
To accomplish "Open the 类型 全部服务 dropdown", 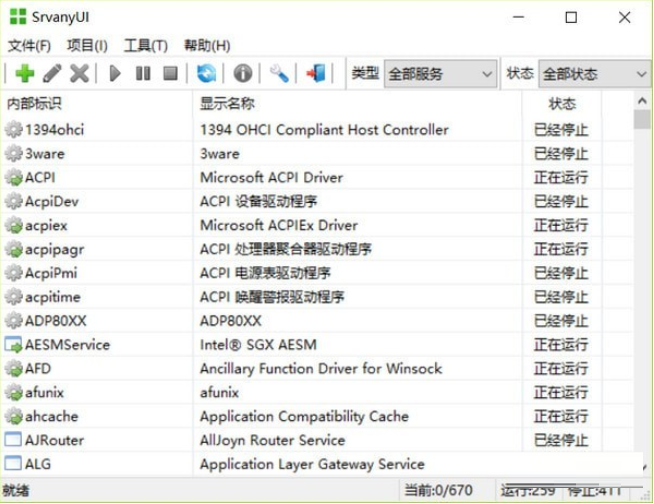I will pyautogui.click(x=440, y=74).
